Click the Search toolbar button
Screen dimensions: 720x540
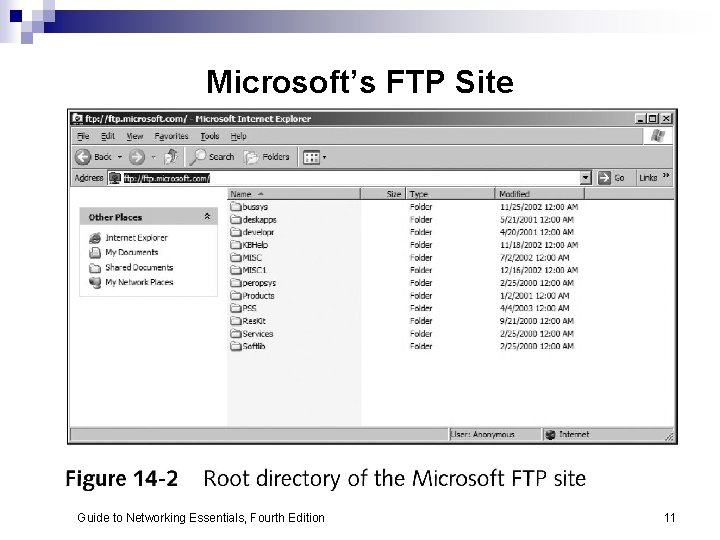click(212, 157)
